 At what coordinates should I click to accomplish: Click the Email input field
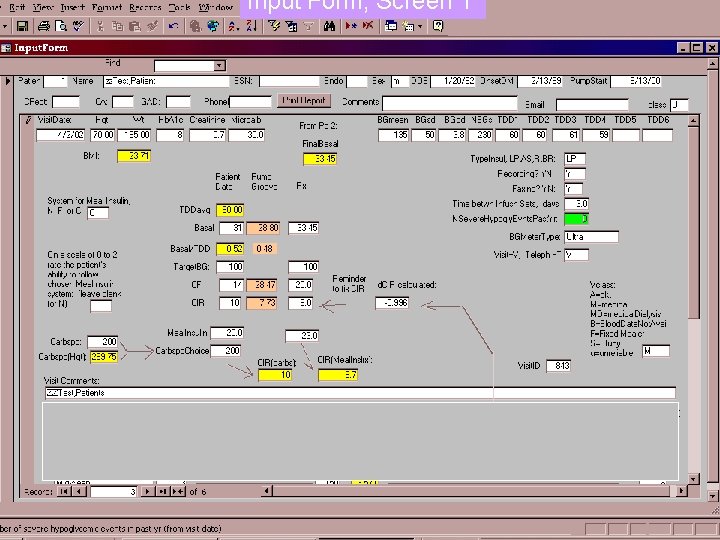[592, 105]
